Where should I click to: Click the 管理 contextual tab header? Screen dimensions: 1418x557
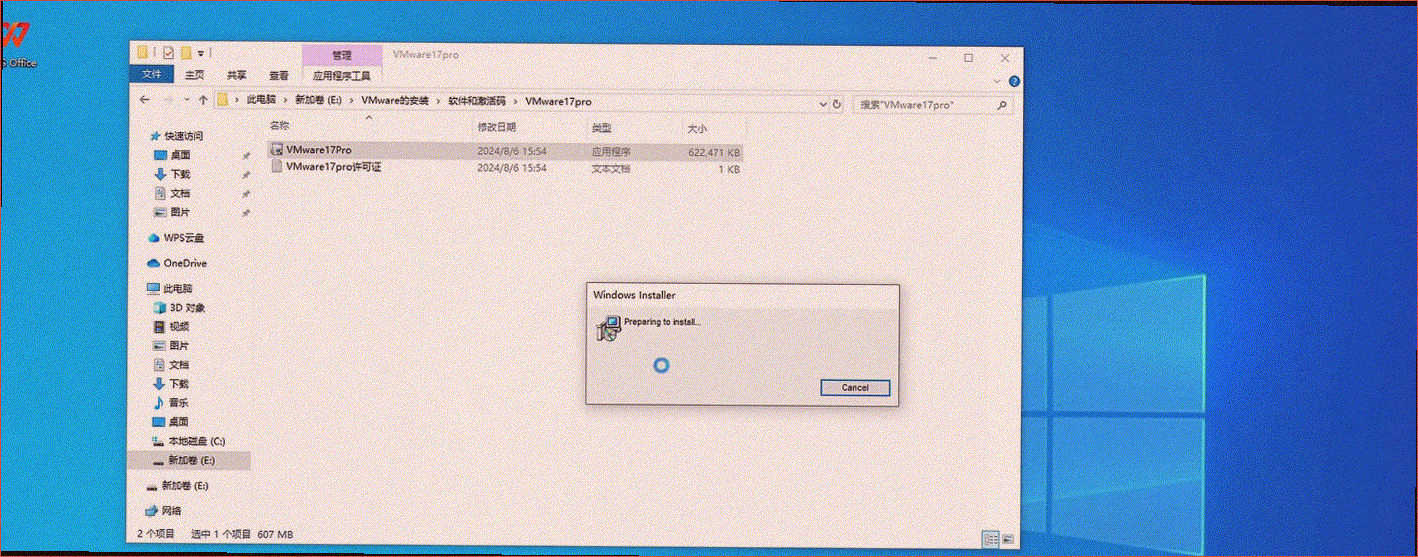[342, 55]
